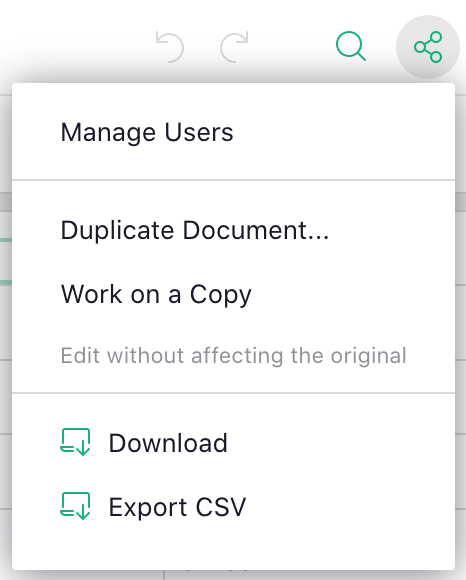Click the 'Edit without affecting the original' hint
Viewport: 466px width, 580px height.
click(233, 355)
